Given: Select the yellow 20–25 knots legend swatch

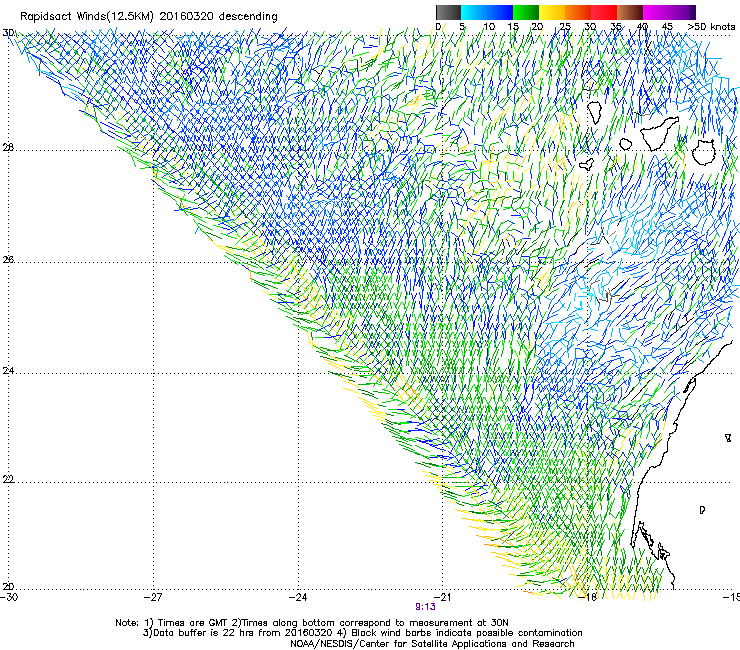Looking at the screenshot, I should coord(552,12).
